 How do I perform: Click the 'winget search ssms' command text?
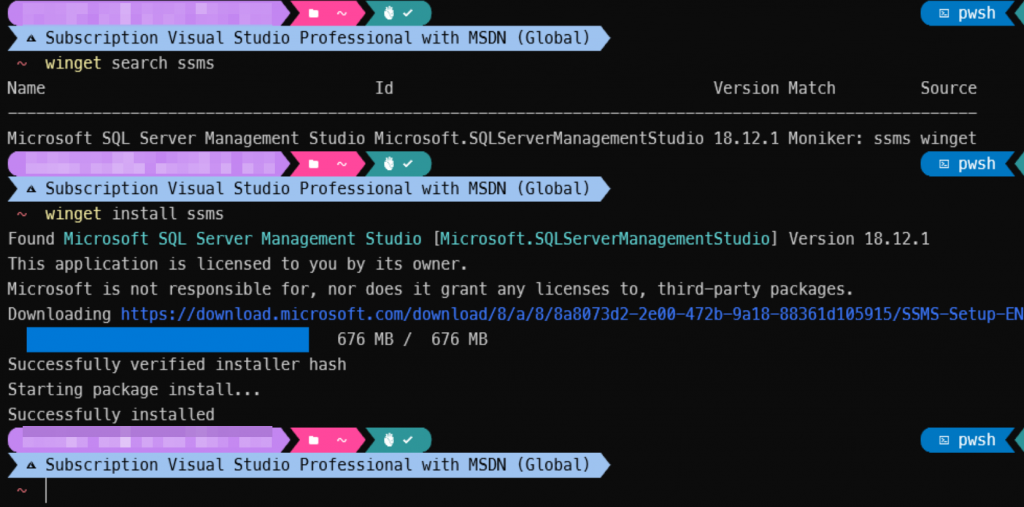tap(129, 63)
